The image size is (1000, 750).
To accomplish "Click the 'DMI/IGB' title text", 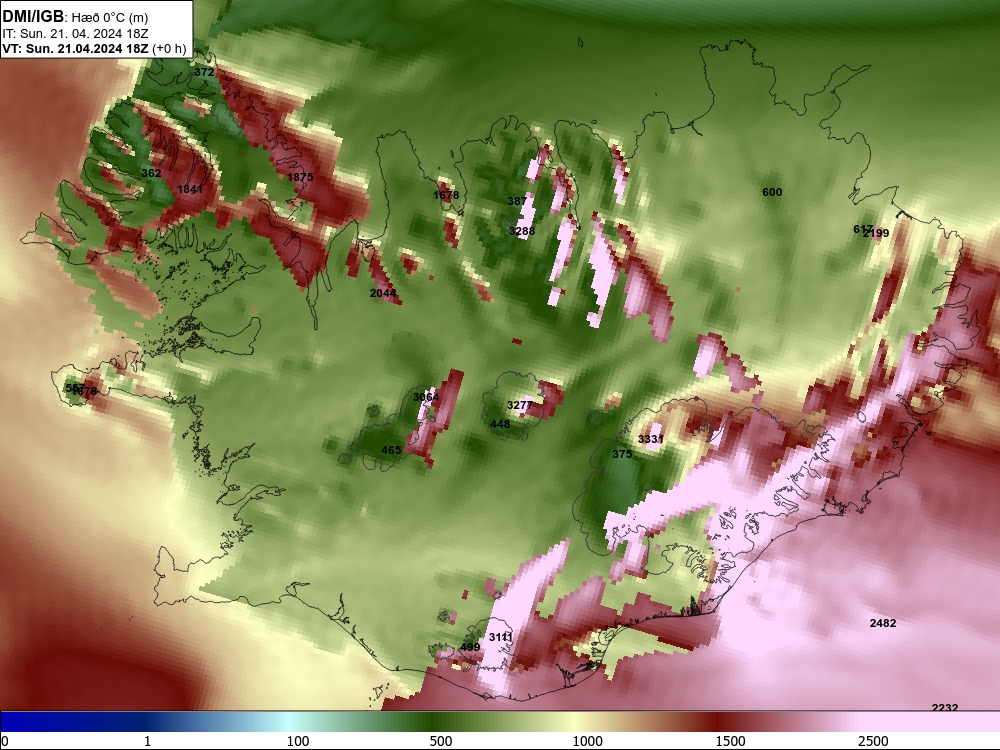I will click(33, 16).
